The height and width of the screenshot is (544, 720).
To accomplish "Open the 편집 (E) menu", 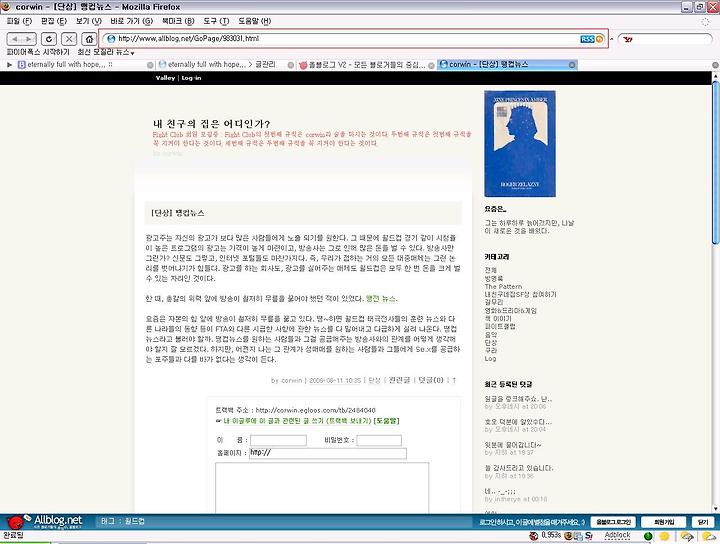I will coord(53,21).
